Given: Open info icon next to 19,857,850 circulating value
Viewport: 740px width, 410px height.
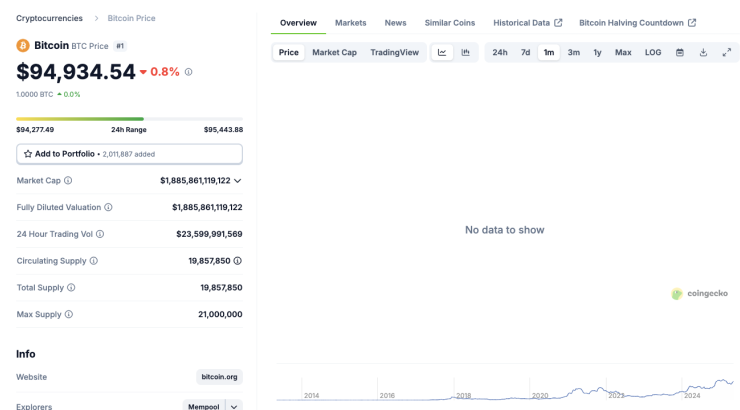Looking at the screenshot, I should (237, 261).
